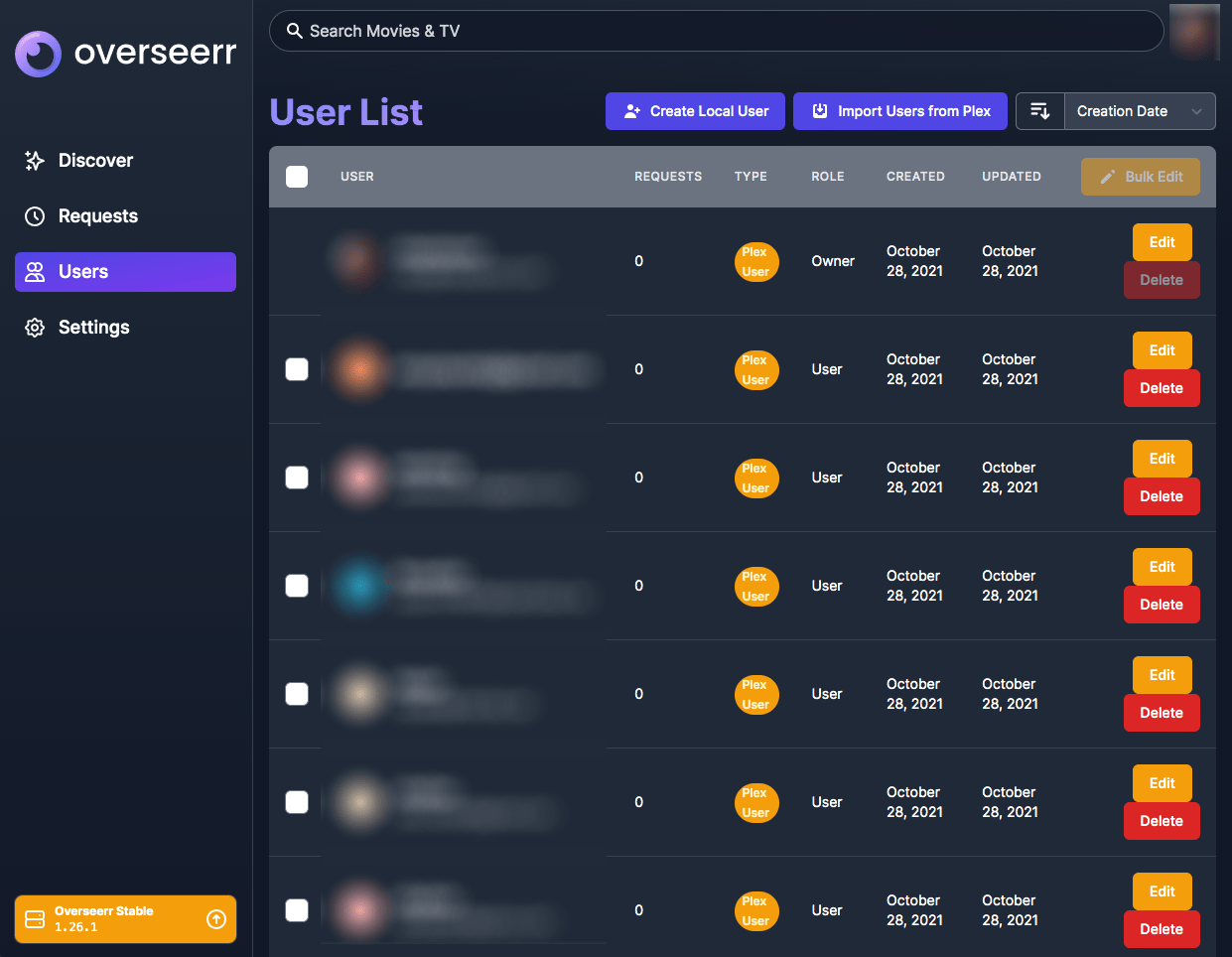Click the Settings gear icon in sidebar
The width and height of the screenshot is (1232, 957).
coord(35,328)
